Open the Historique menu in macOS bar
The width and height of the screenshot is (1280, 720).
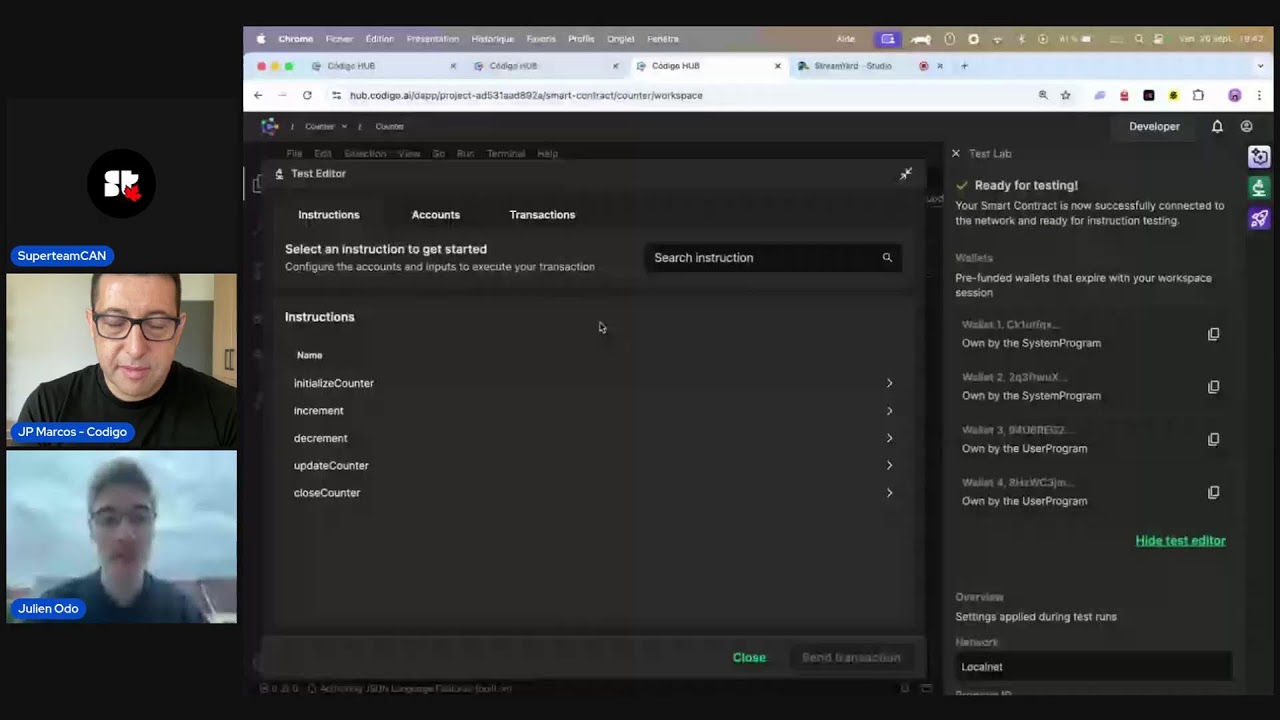click(x=492, y=39)
